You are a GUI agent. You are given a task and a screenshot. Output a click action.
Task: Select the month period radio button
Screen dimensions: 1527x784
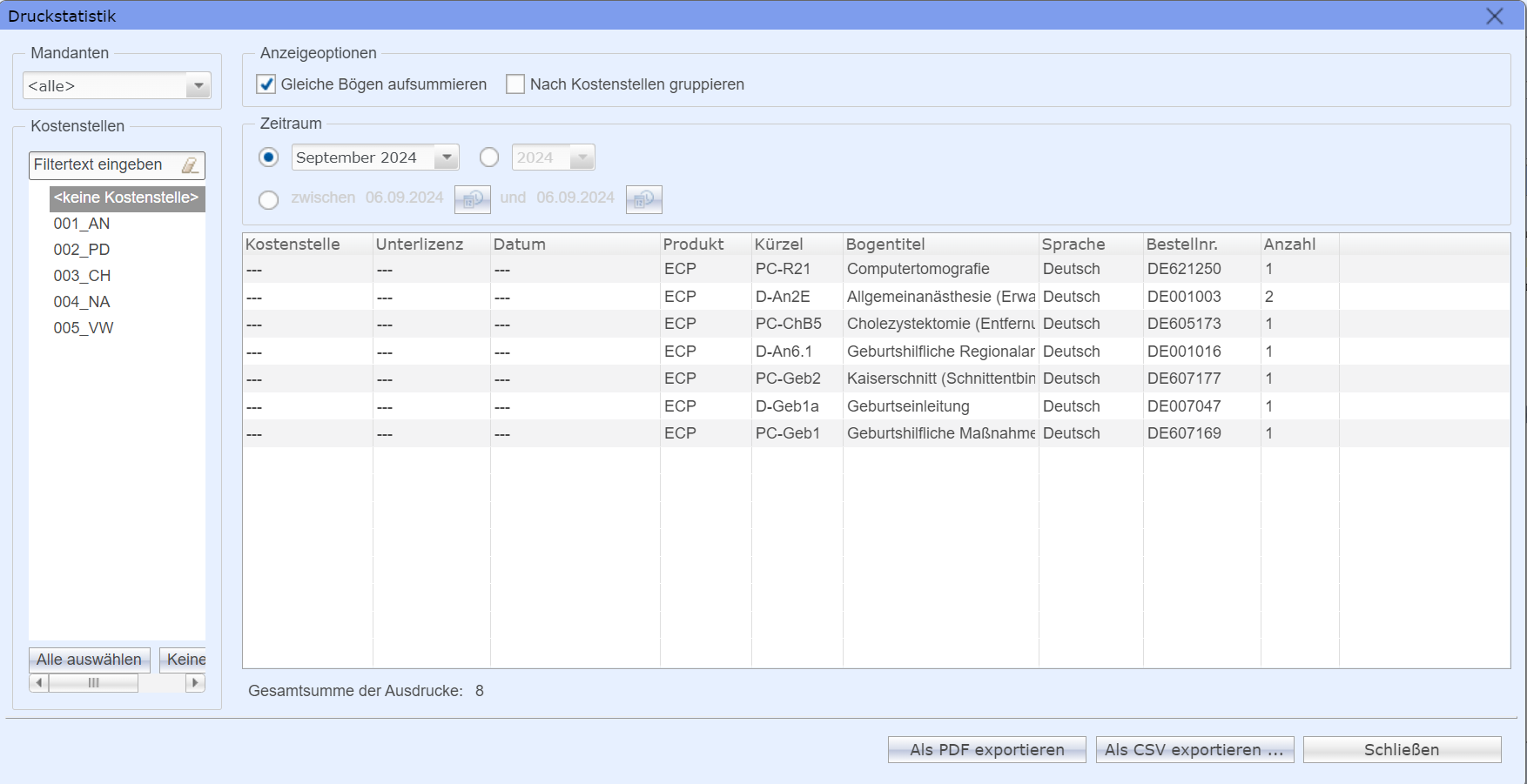pyautogui.click(x=268, y=157)
